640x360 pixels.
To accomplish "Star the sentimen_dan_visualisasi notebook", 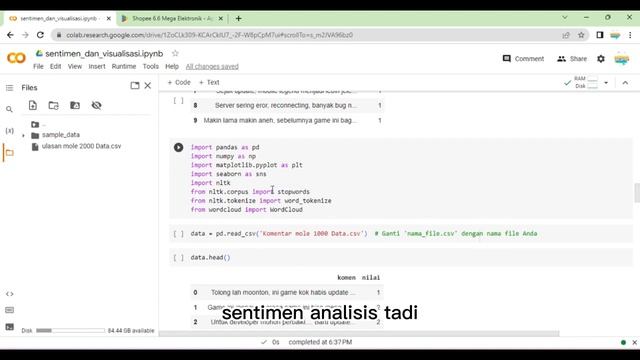I will (175, 53).
